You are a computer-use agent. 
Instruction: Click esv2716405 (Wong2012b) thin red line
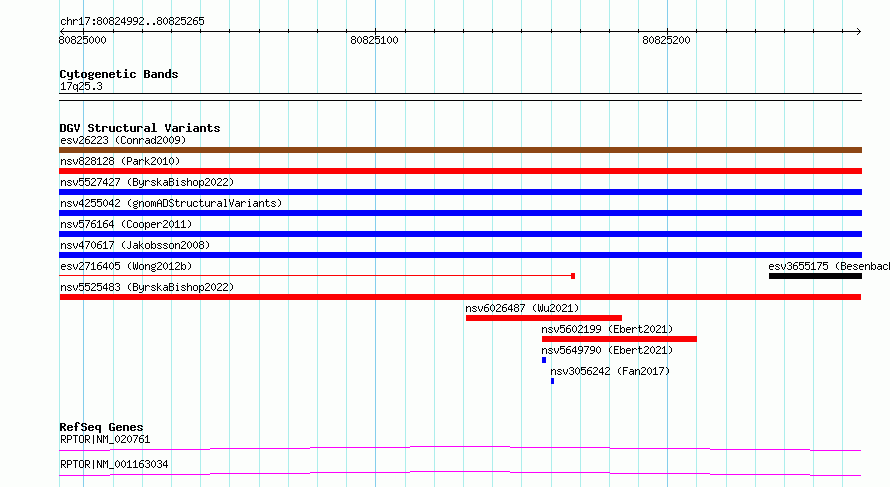tap(315, 276)
